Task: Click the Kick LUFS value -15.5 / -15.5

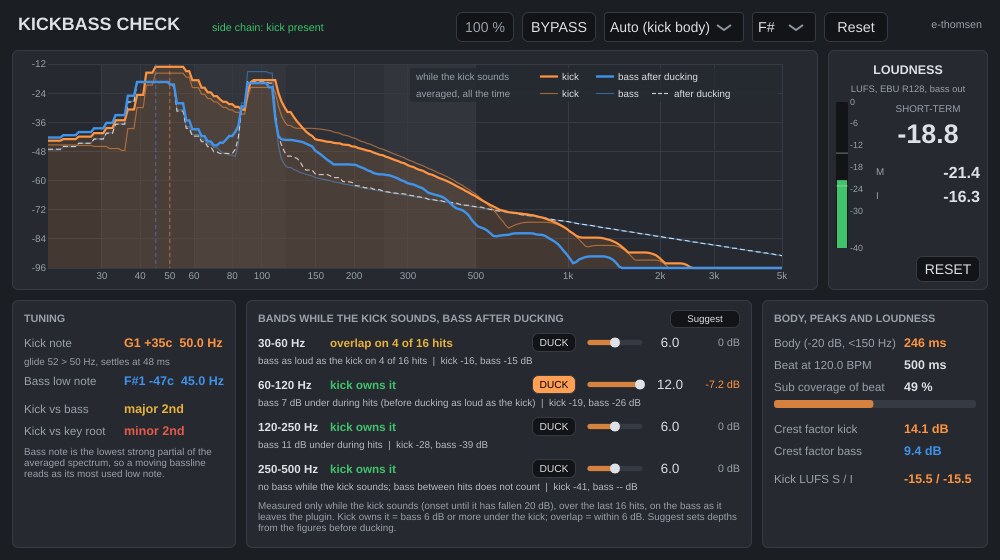Action: (x=938, y=478)
